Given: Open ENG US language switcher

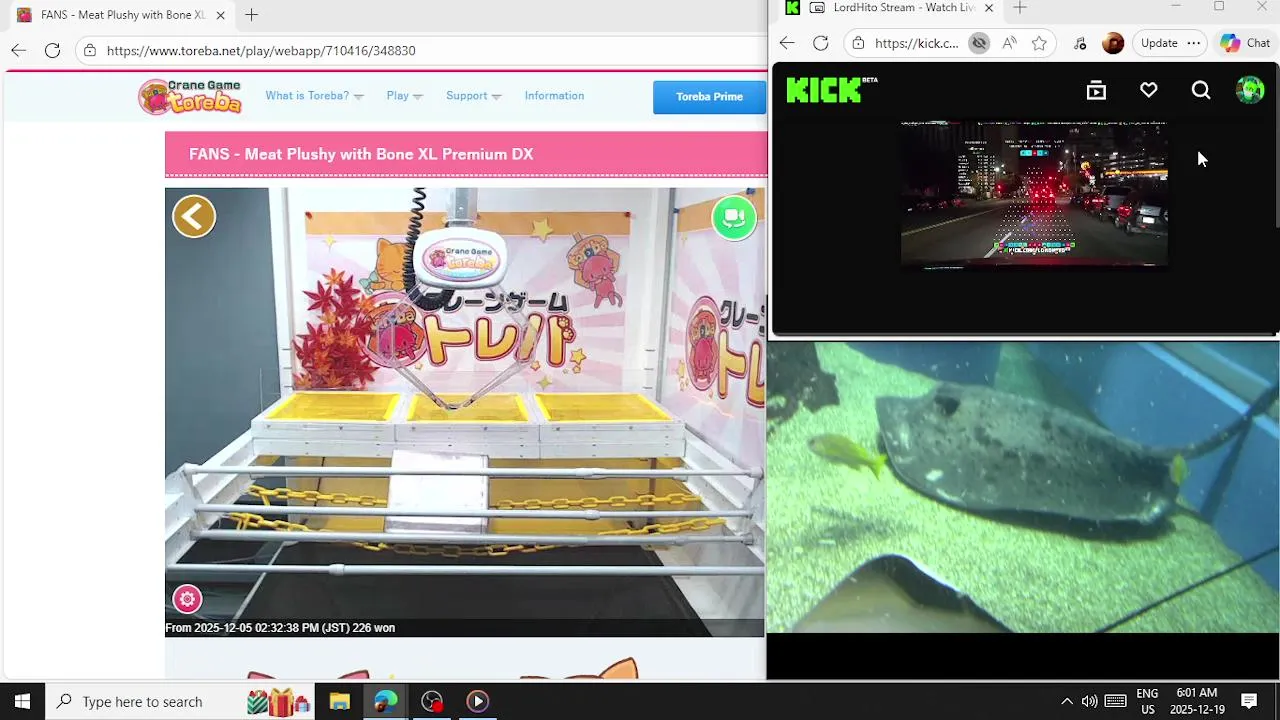Looking at the screenshot, I should 1147,701.
